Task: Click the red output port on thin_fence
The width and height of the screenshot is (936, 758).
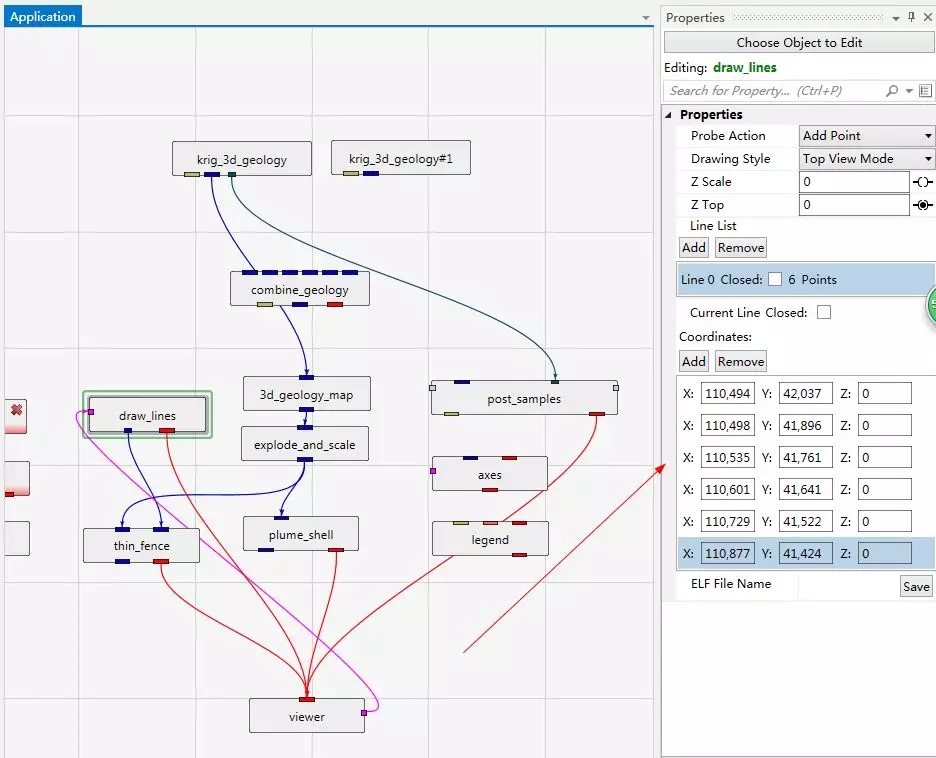Action: (x=161, y=561)
